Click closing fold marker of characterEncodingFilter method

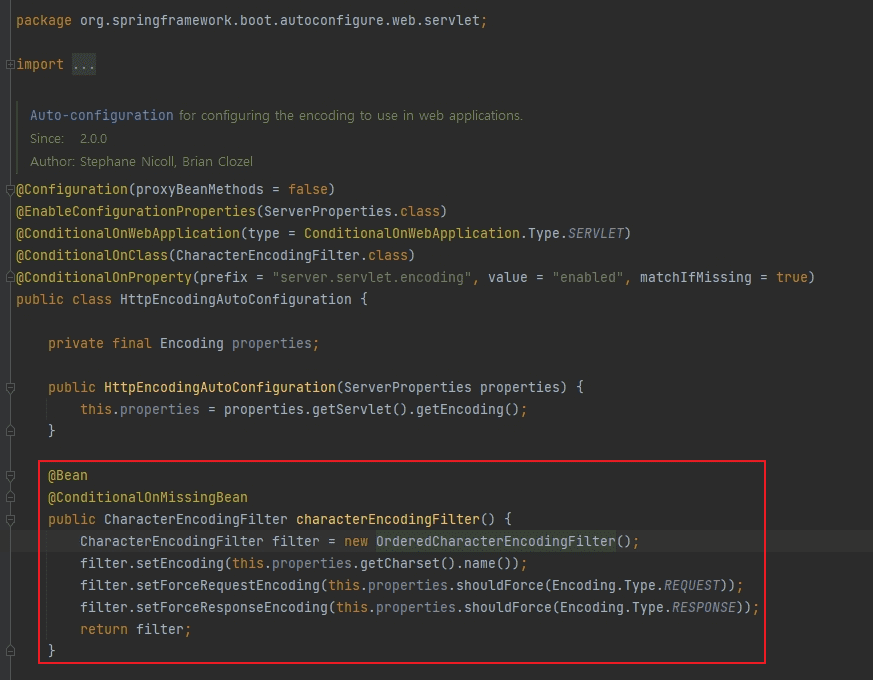[10, 650]
